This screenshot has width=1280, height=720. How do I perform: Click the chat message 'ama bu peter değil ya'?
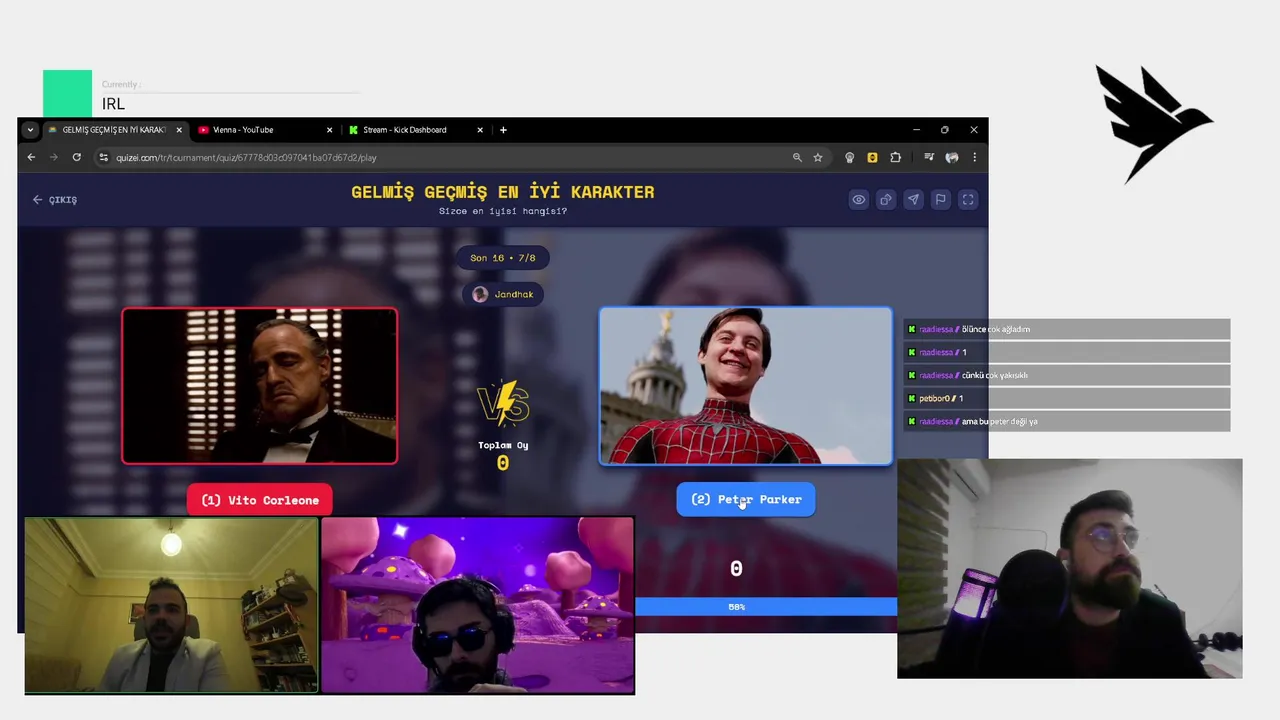pos(1067,421)
